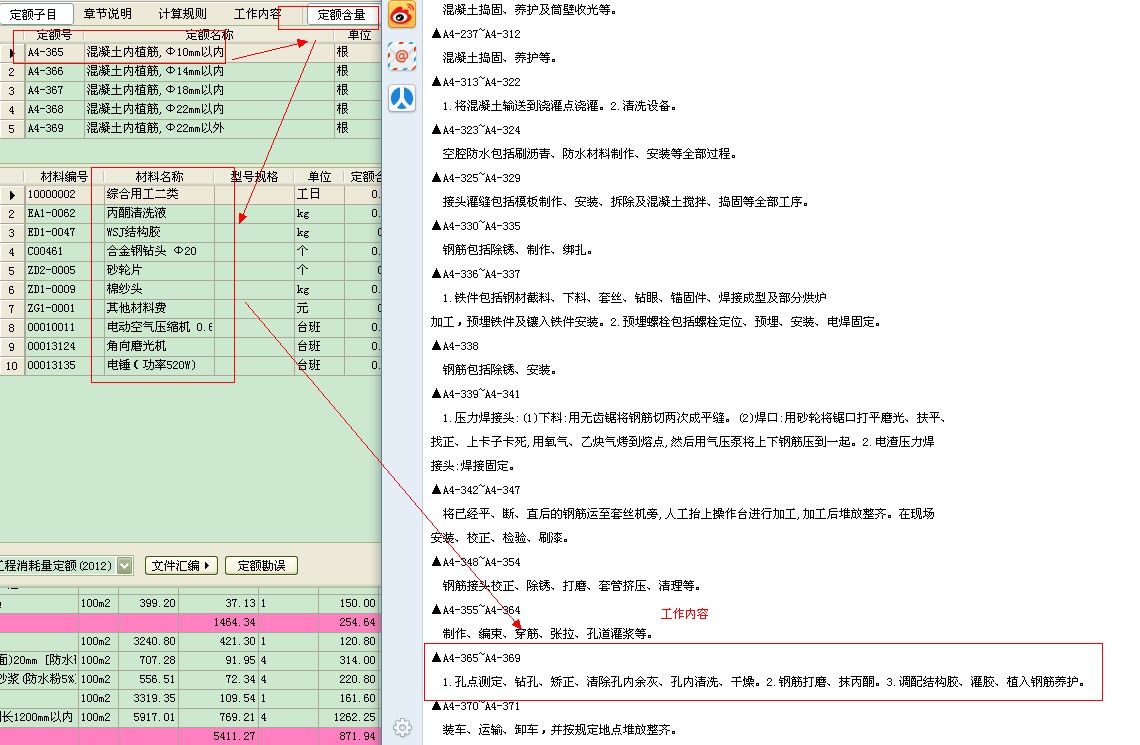
Task: Select quota row A4-365
Action: tap(190, 52)
